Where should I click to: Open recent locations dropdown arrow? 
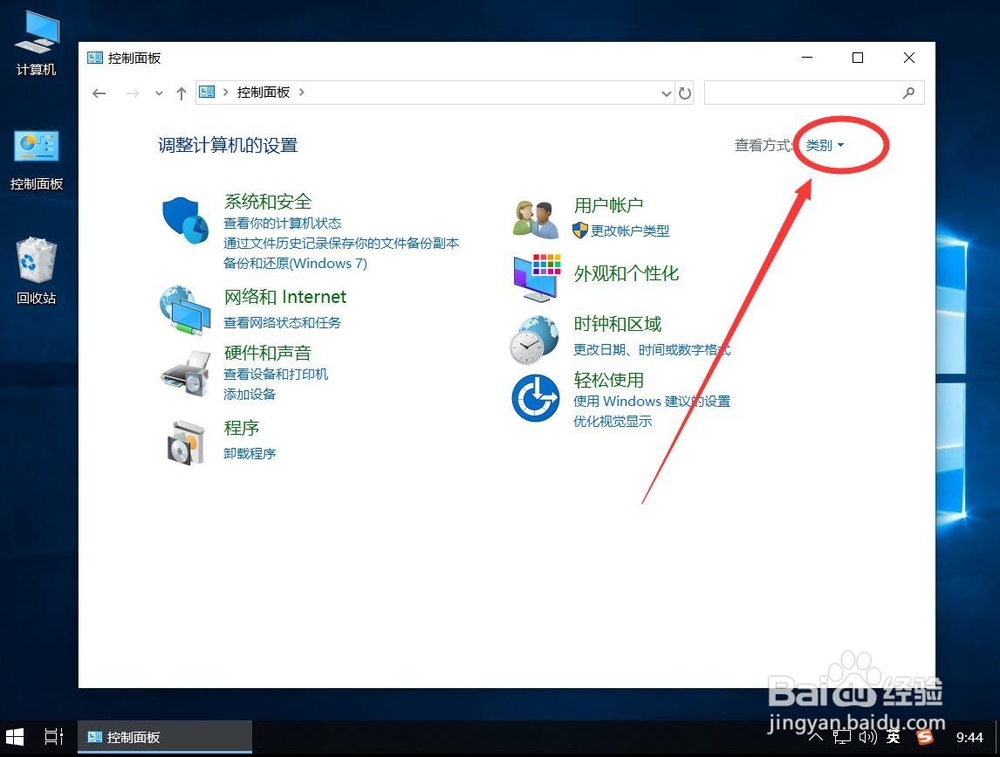[159, 93]
